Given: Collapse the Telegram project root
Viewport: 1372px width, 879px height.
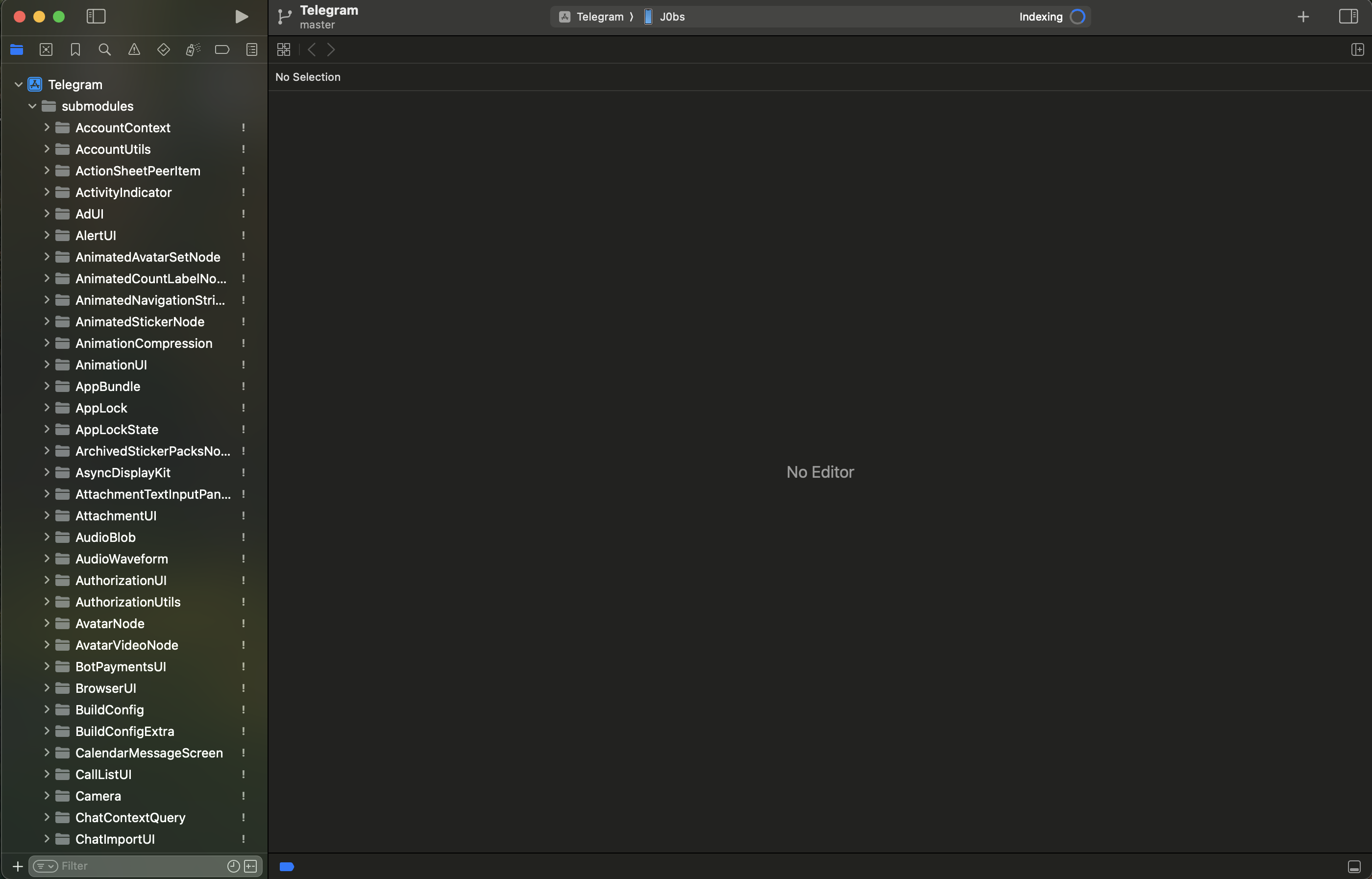Looking at the screenshot, I should tap(18, 84).
